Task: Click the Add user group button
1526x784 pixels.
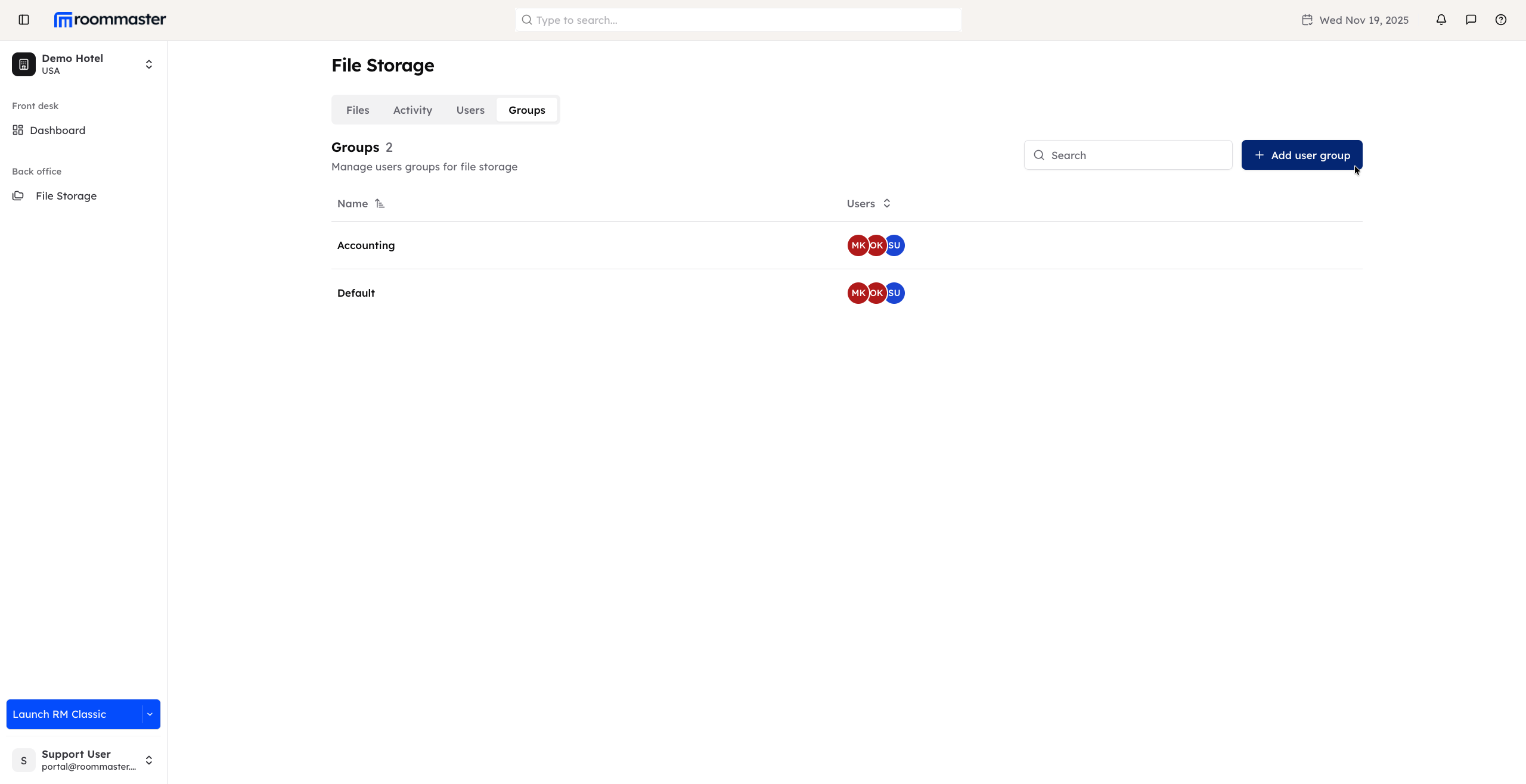Action: pyautogui.click(x=1301, y=154)
